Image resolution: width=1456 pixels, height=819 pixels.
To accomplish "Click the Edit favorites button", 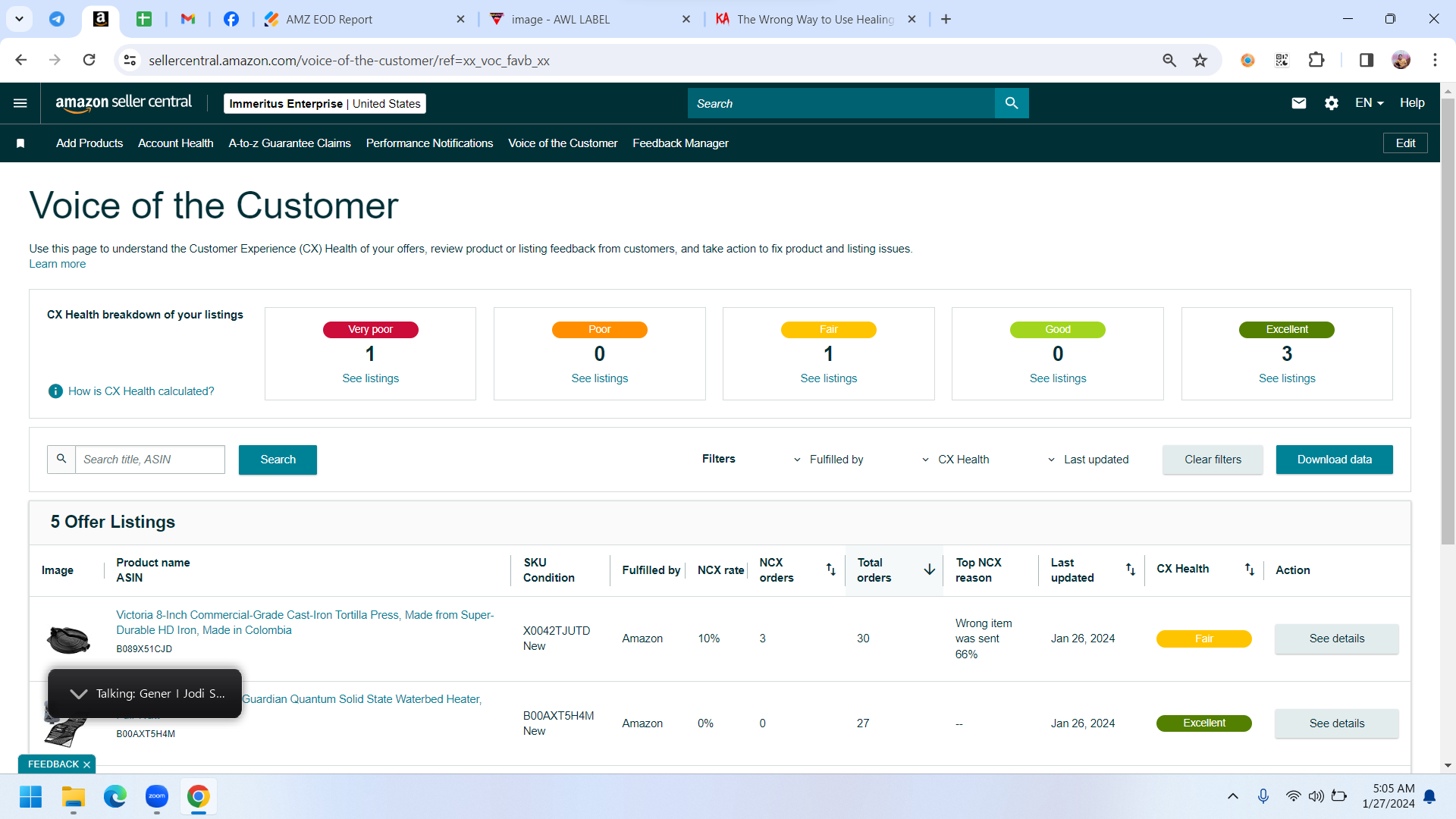I will (x=1405, y=143).
